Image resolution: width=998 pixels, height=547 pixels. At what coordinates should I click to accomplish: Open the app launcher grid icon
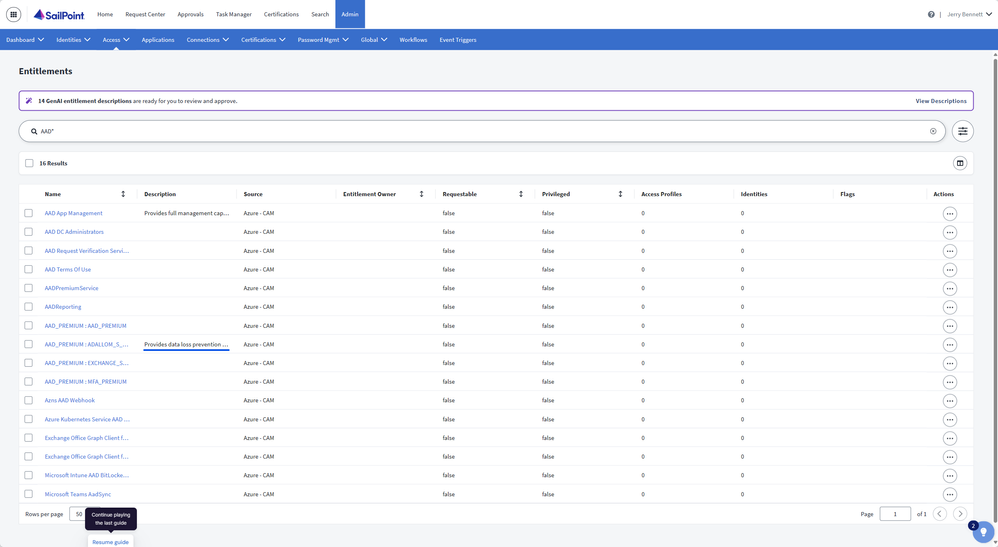point(13,14)
